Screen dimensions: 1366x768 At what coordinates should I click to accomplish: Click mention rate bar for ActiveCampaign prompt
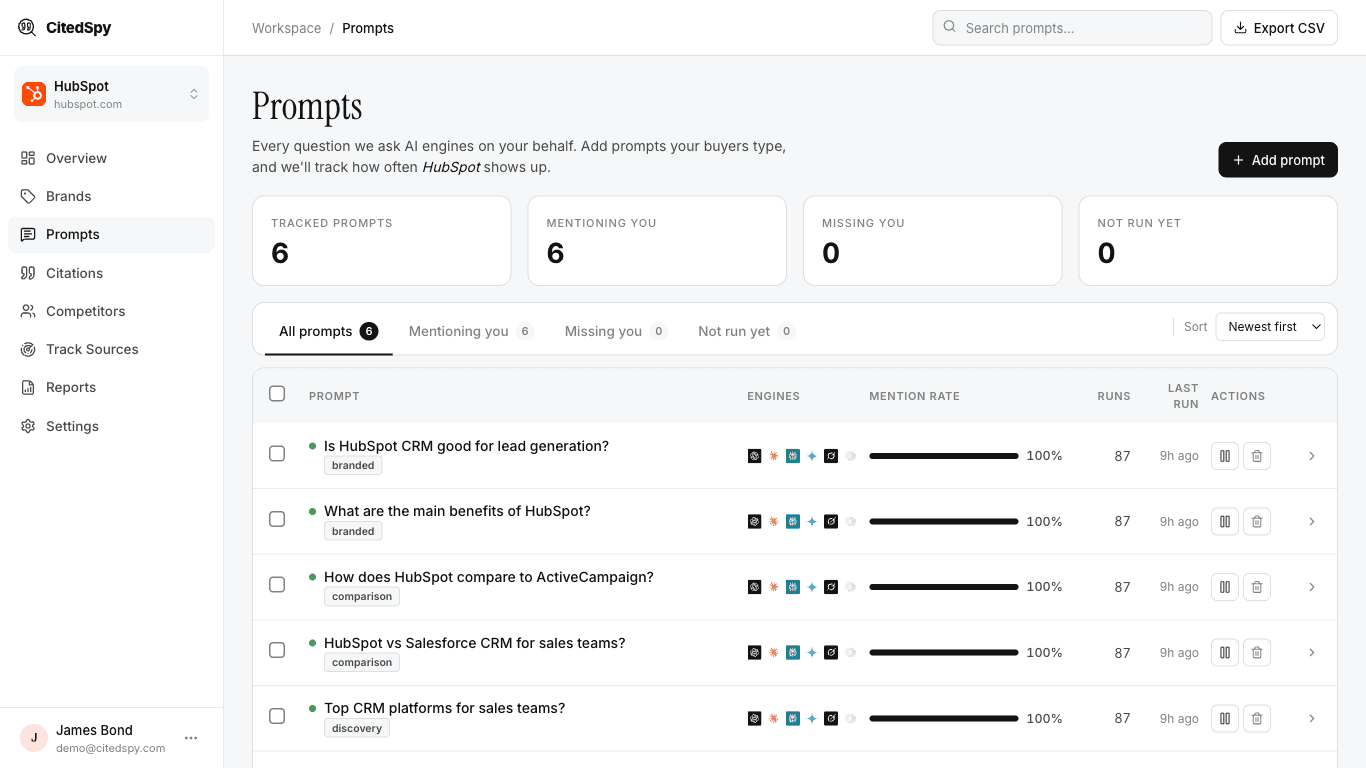(x=944, y=587)
